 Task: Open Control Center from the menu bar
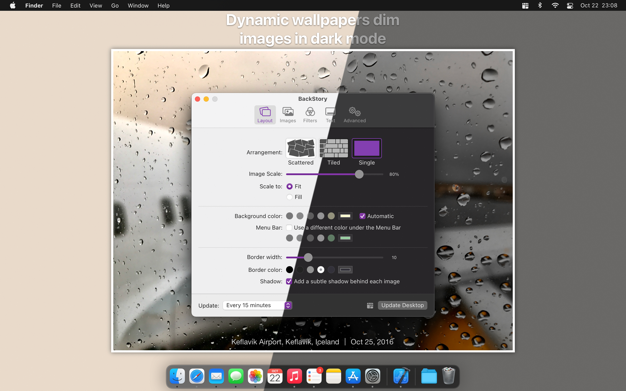pos(570,6)
